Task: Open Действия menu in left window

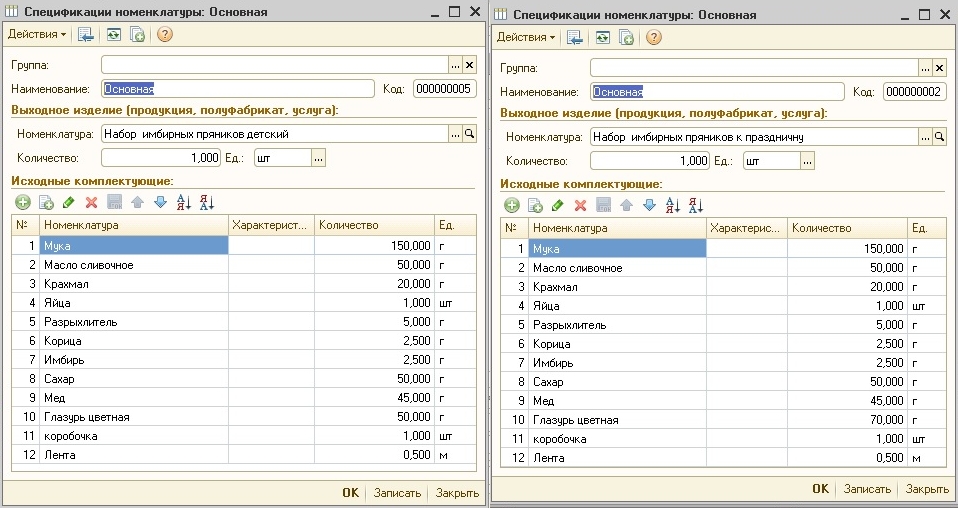Action: pyautogui.click(x=36, y=34)
